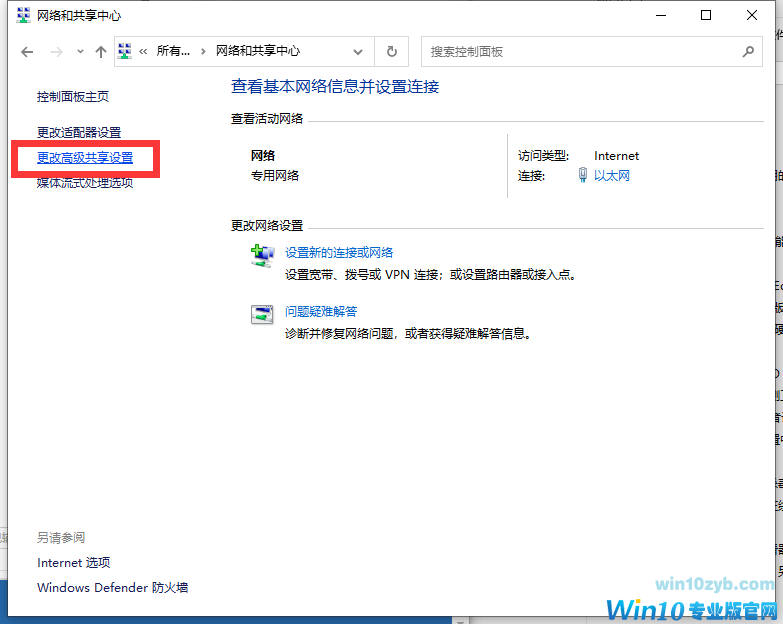Open 控制面板主页 link

73,97
